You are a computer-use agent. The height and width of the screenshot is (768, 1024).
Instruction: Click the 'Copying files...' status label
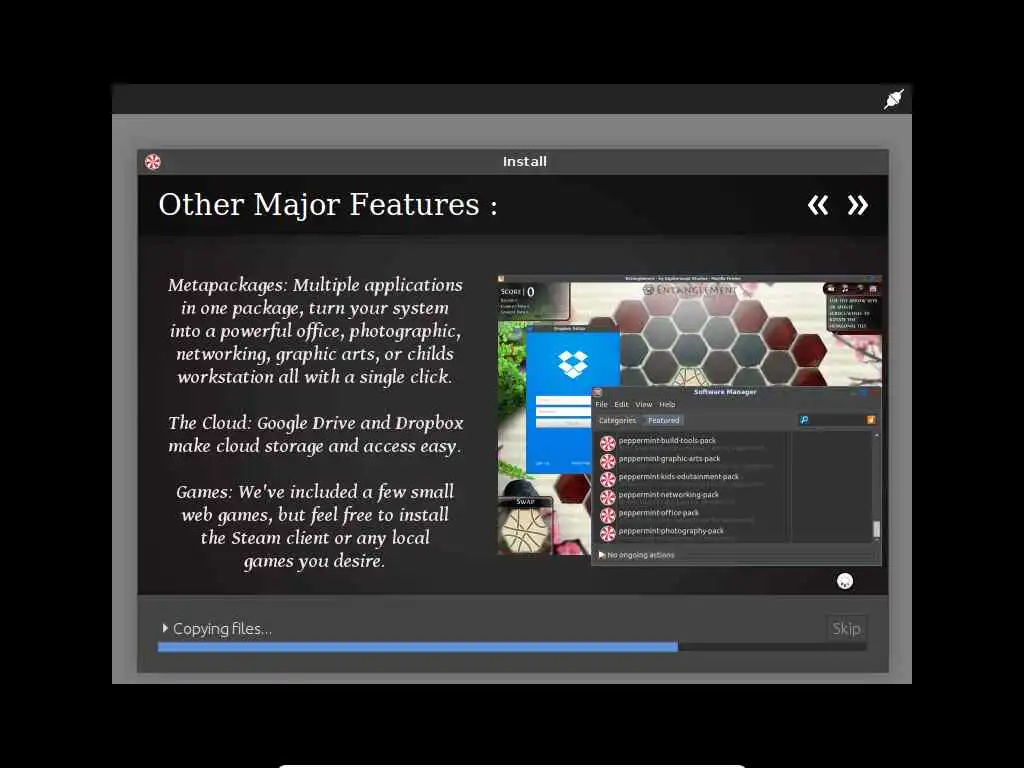point(222,628)
